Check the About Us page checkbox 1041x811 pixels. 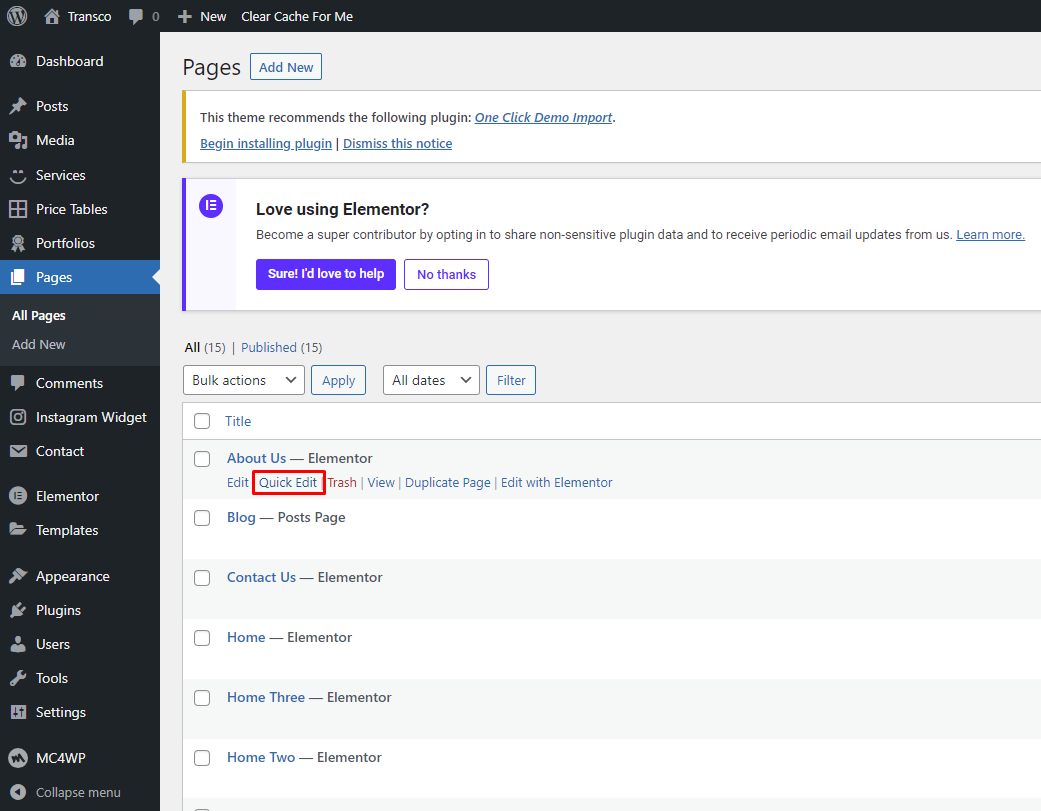(202, 459)
